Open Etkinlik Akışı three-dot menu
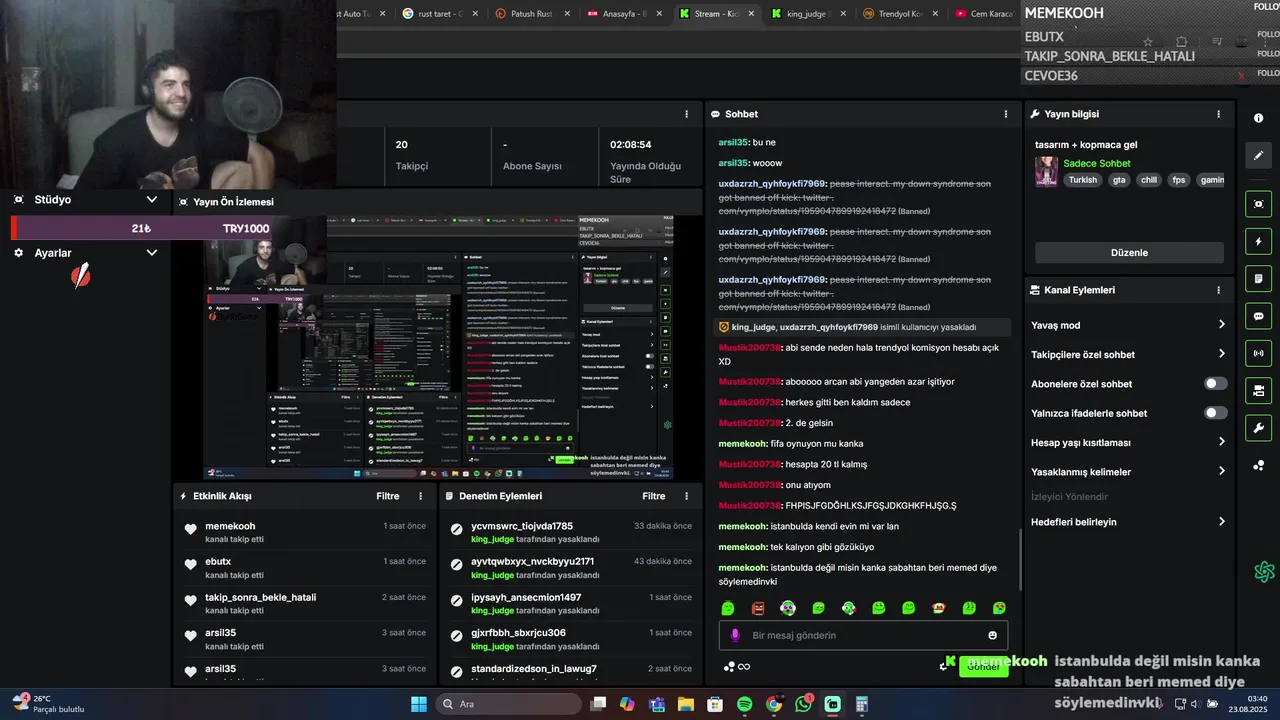Screen dimensions: 1280x720 tap(420, 496)
